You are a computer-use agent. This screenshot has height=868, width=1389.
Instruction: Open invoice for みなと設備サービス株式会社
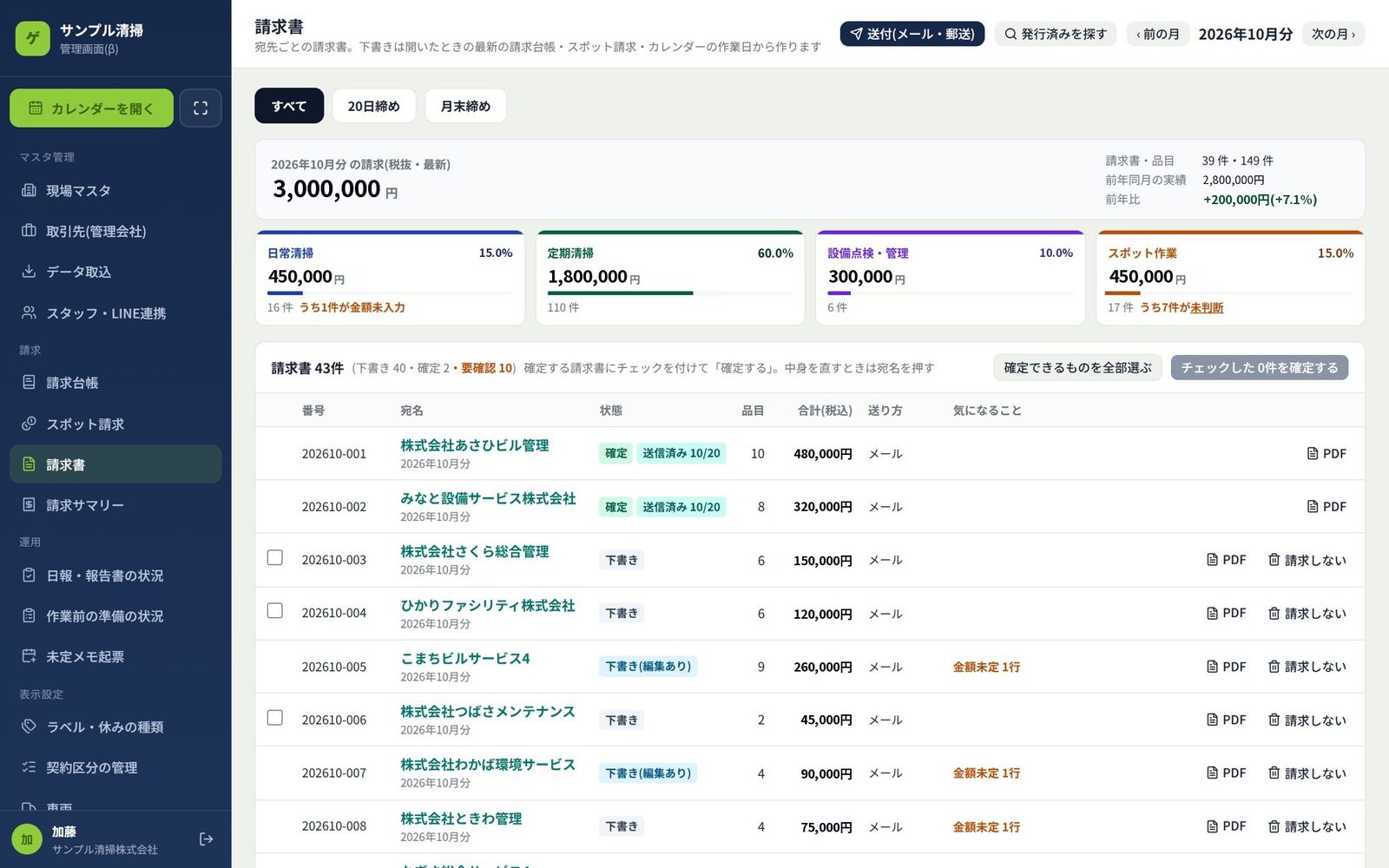(x=488, y=498)
